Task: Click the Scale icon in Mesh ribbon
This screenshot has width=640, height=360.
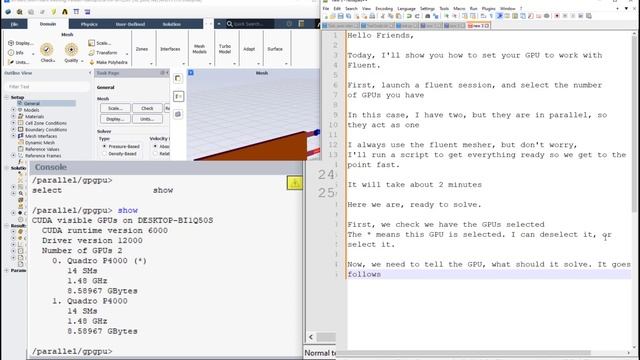Action: pyautogui.click(x=92, y=43)
